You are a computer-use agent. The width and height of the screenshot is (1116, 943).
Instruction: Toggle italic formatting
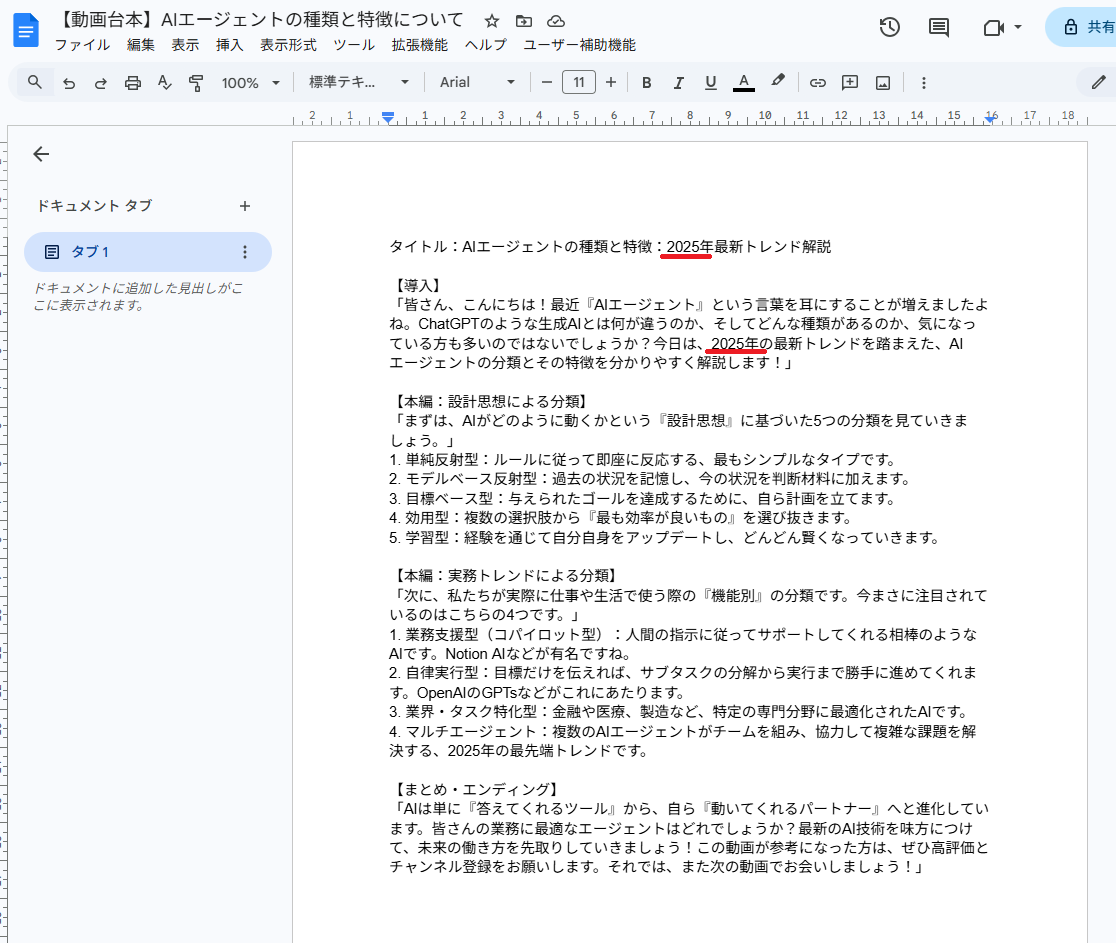pos(678,83)
